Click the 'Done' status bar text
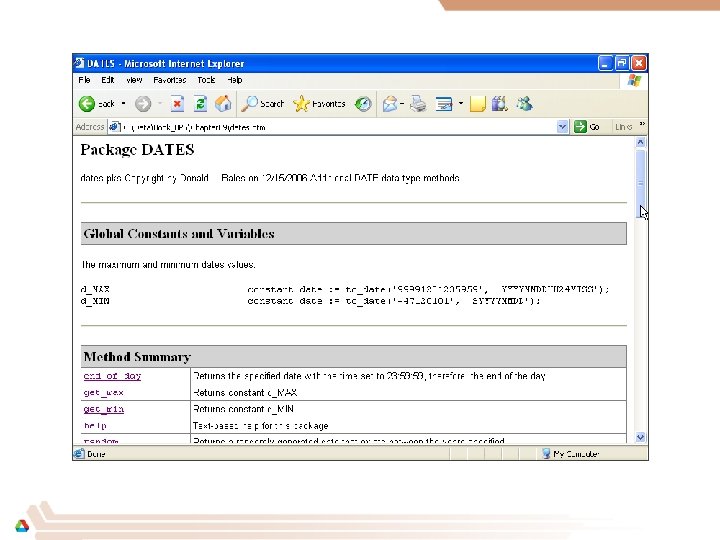 tap(96, 454)
